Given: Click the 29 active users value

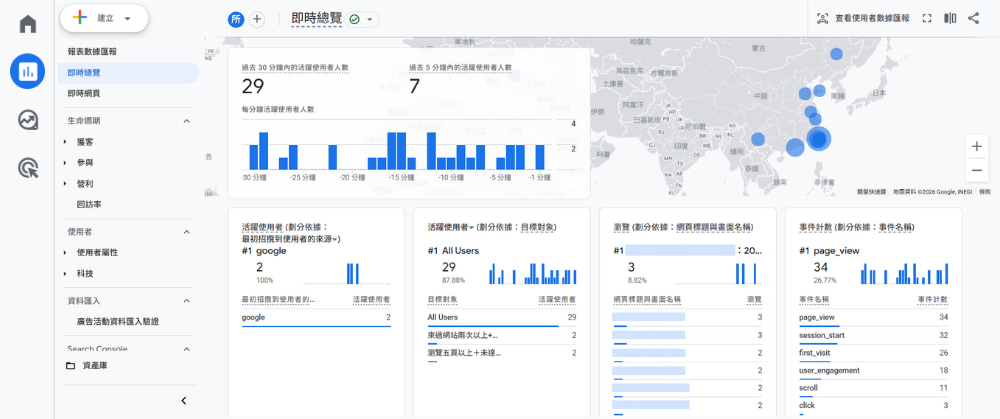Looking at the screenshot, I should (253, 86).
